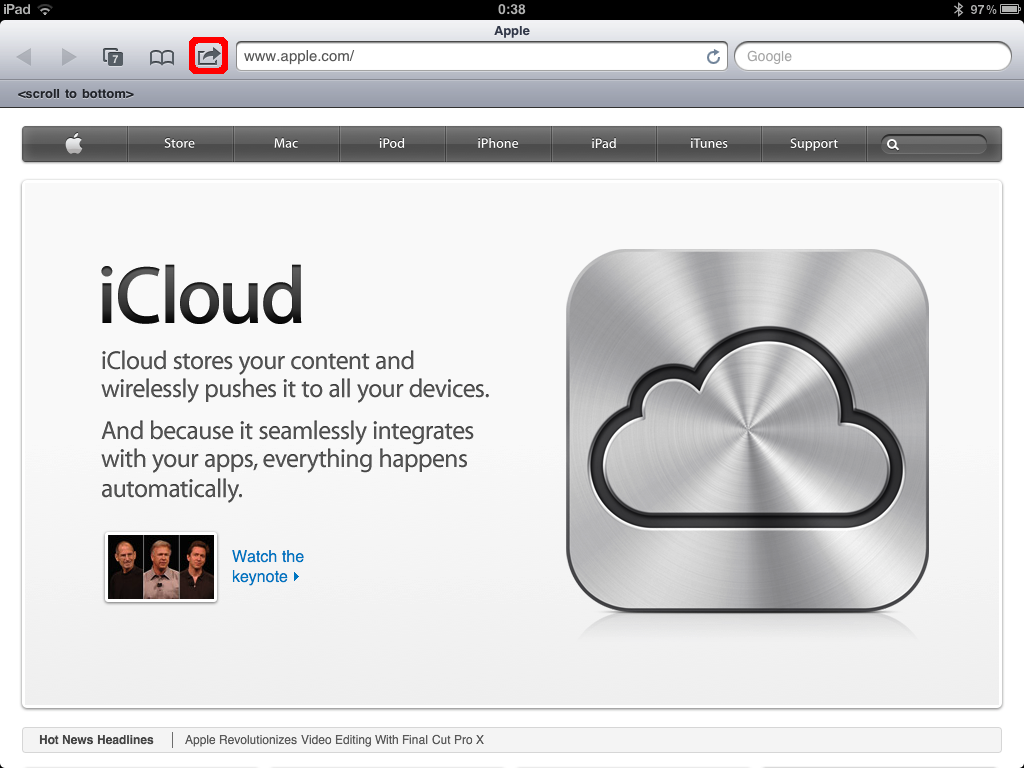Visit the Support section
1024x768 pixels.
point(814,144)
